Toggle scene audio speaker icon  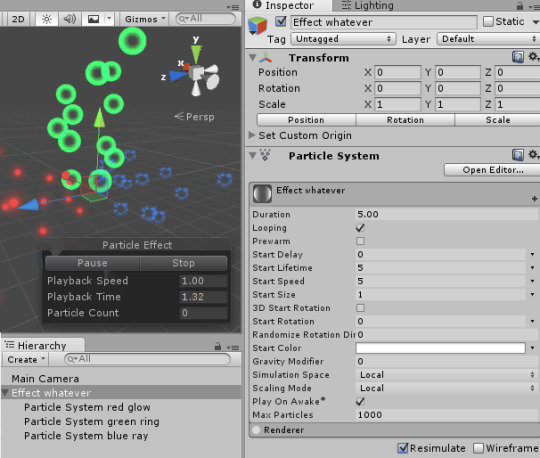tap(70, 19)
